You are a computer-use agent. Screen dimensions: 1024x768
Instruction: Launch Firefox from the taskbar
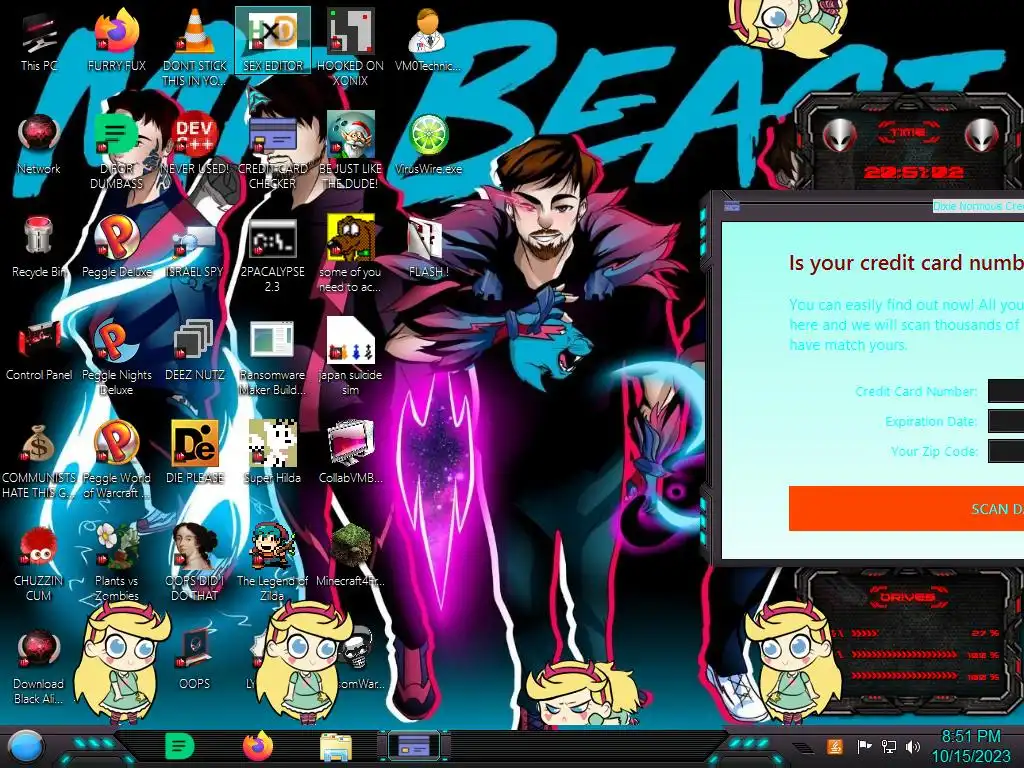[x=258, y=746]
